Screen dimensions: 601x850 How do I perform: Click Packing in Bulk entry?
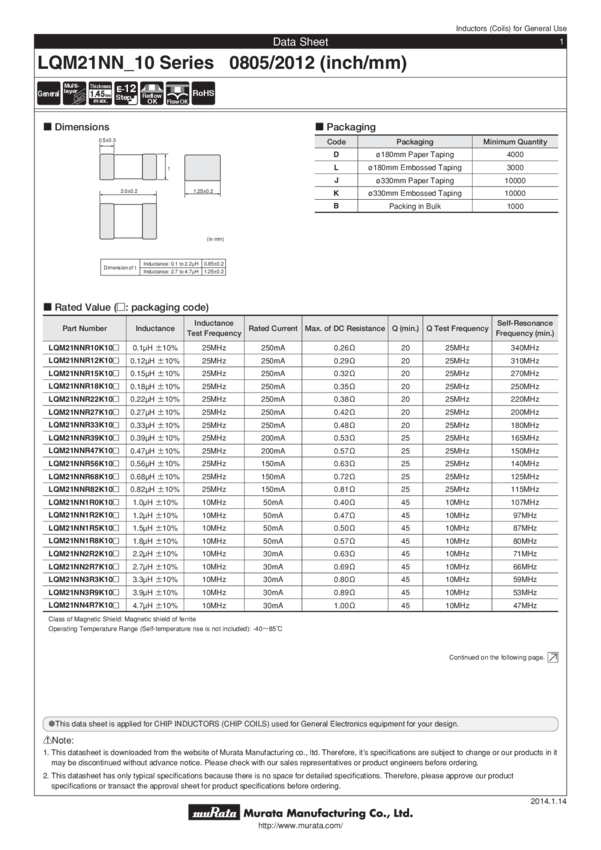(x=415, y=206)
